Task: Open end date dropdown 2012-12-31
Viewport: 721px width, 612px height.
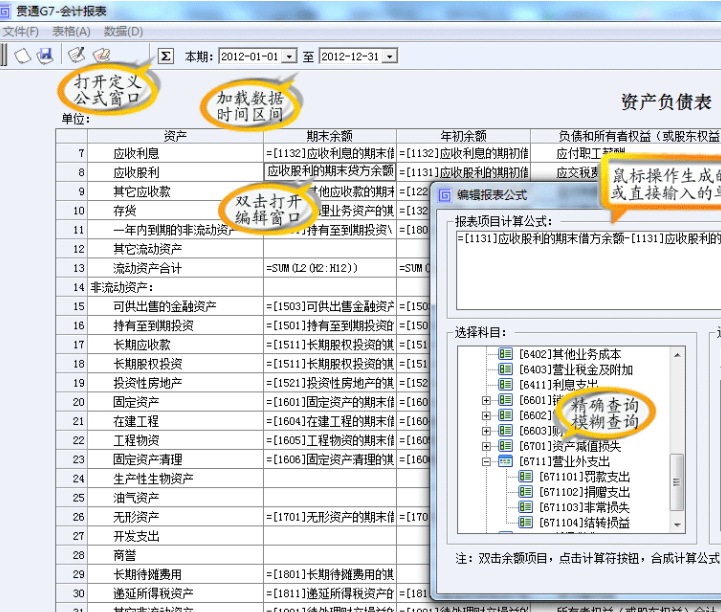Action: (389, 57)
